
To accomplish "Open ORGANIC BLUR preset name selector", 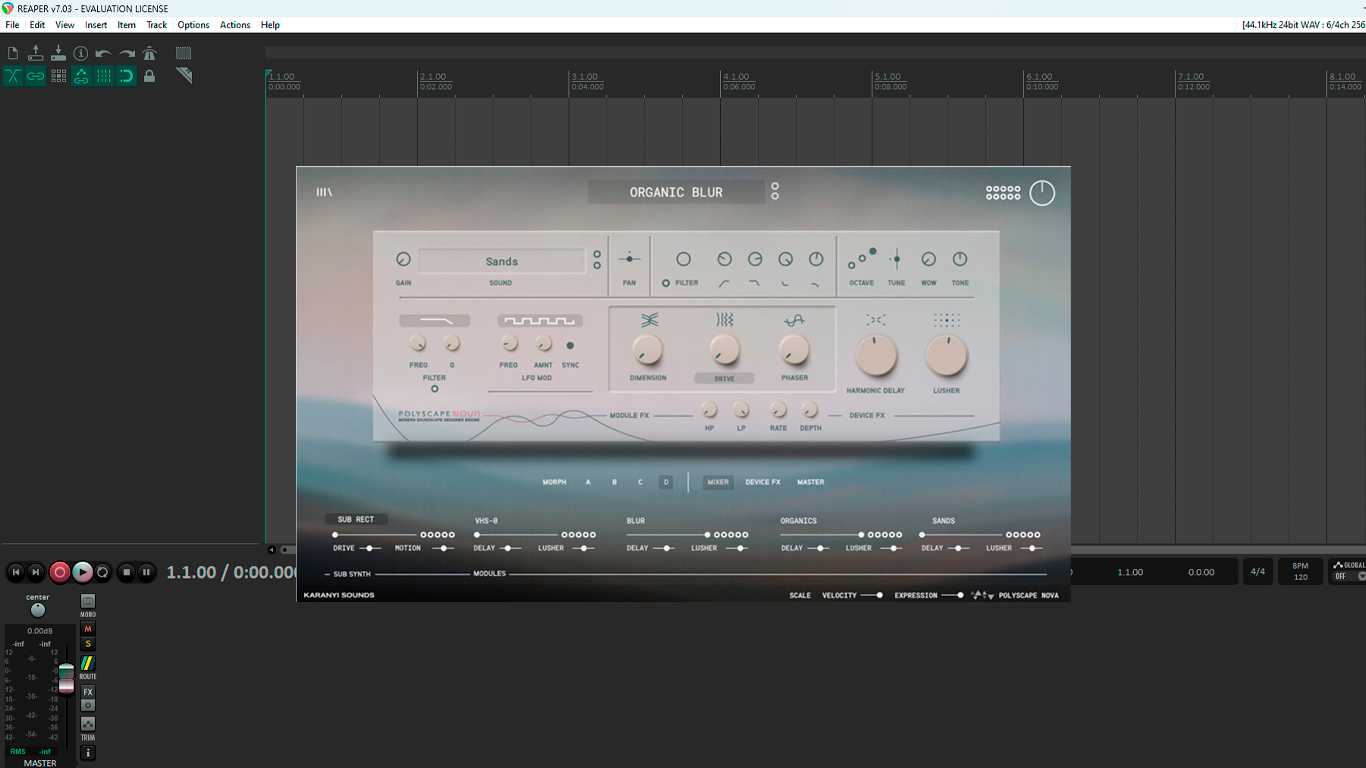I will click(x=676, y=192).
